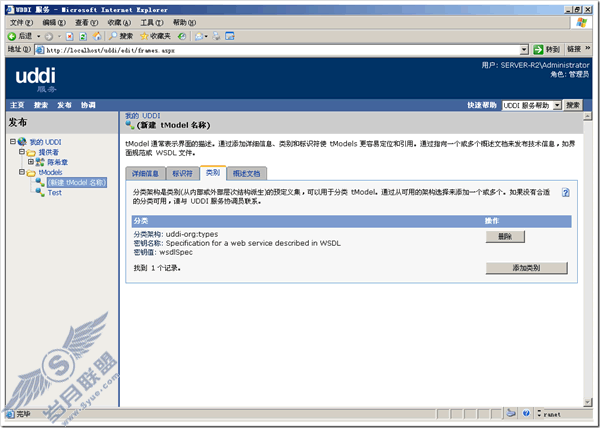
Task: Click the address bar URL field
Action: [281, 50]
